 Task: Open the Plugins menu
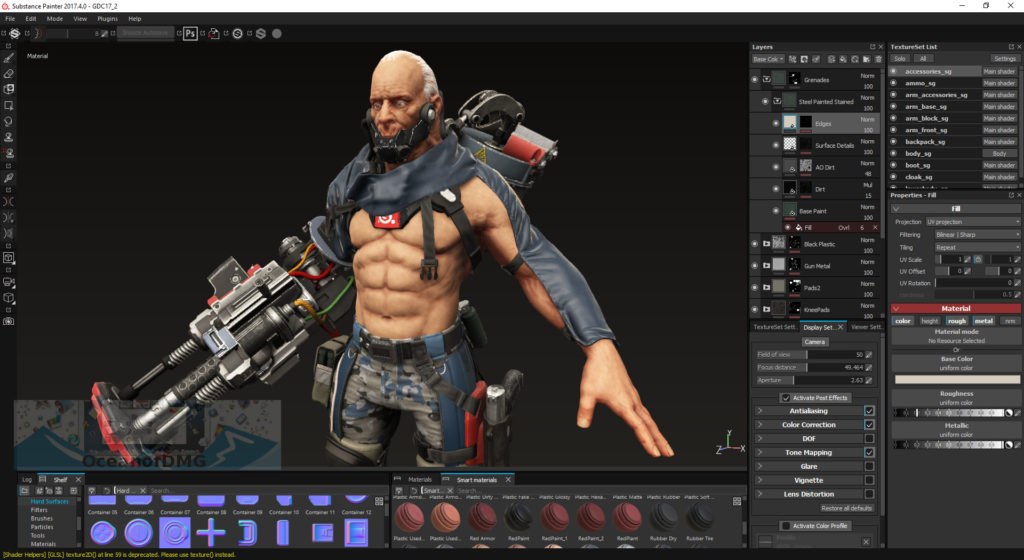[x=108, y=19]
